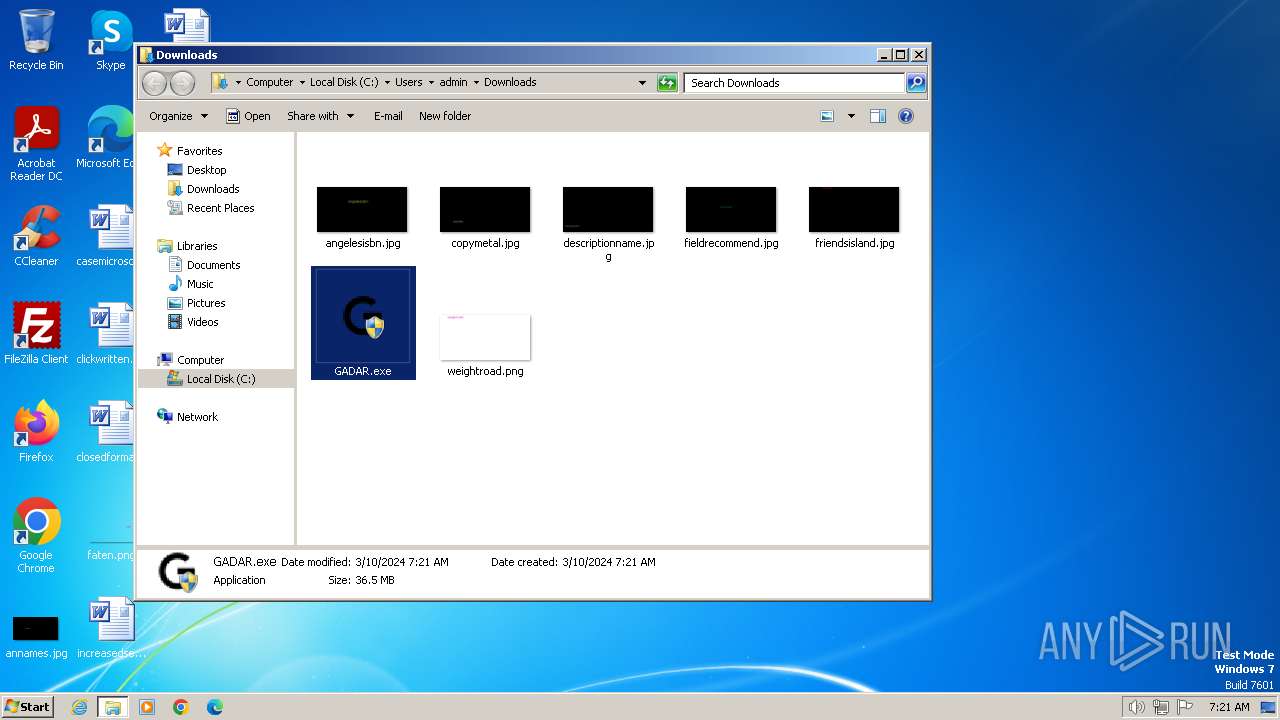The width and height of the screenshot is (1280, 720).
Task: Open Internet Explorer from taskbar
Action: click(80, 707)
